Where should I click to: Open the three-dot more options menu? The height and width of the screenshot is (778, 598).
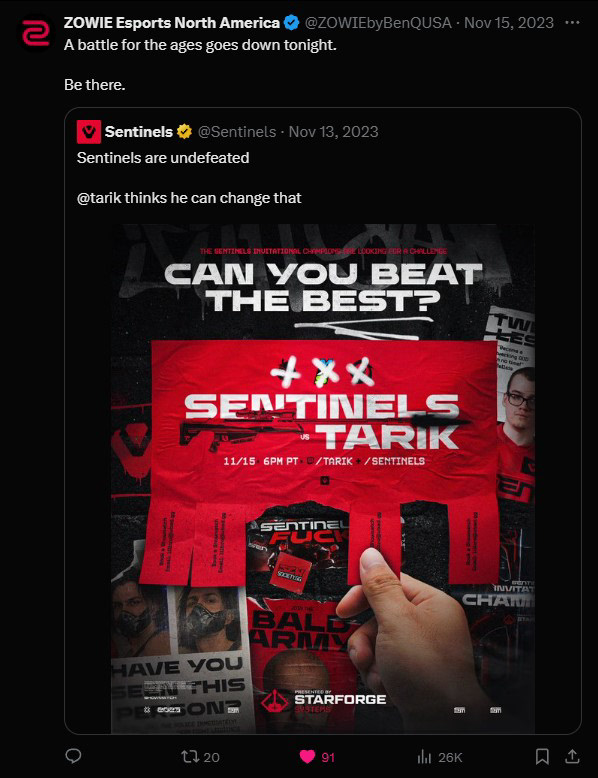coord(572,23)
